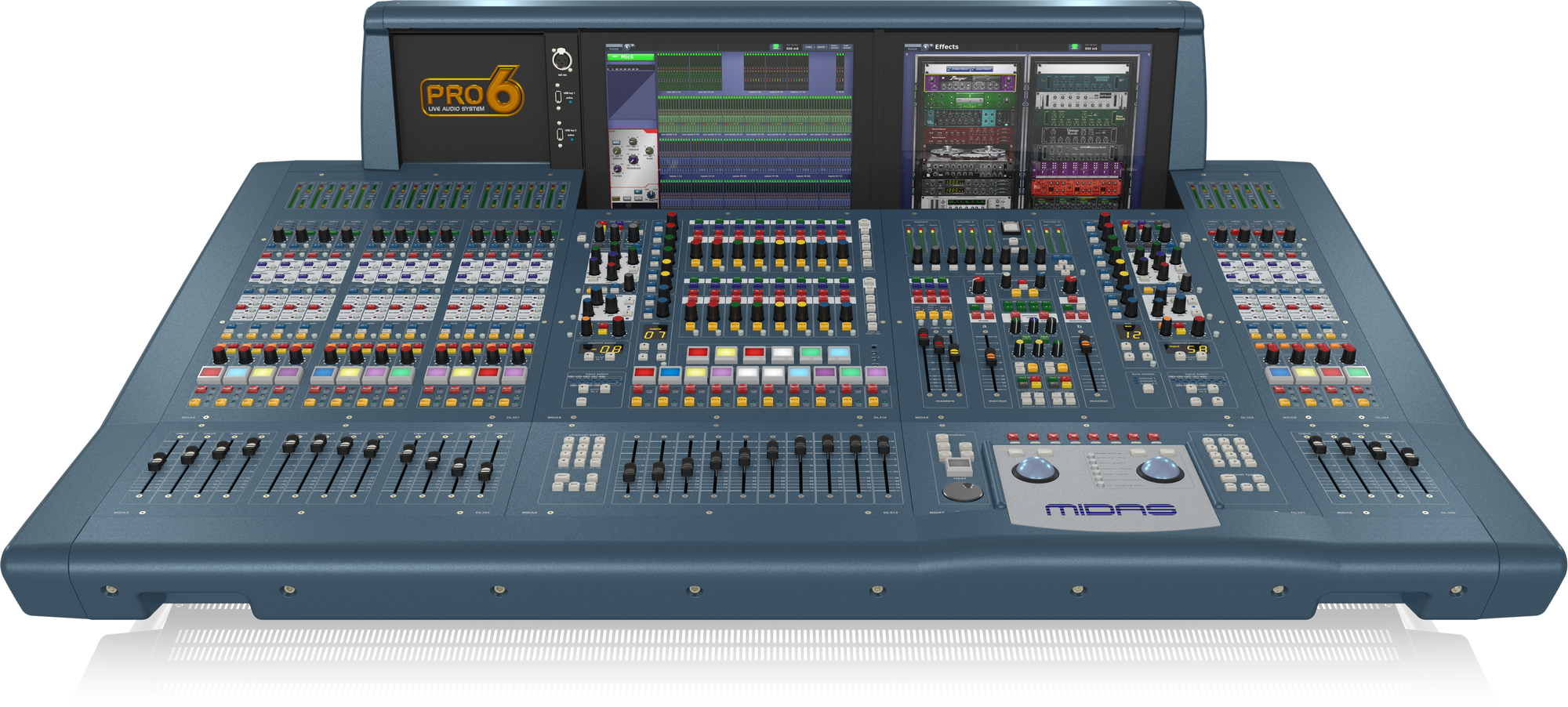Click paste on the left screen toolbar
The height and width of the screenshot is (707, 1568).
point(822,47)
